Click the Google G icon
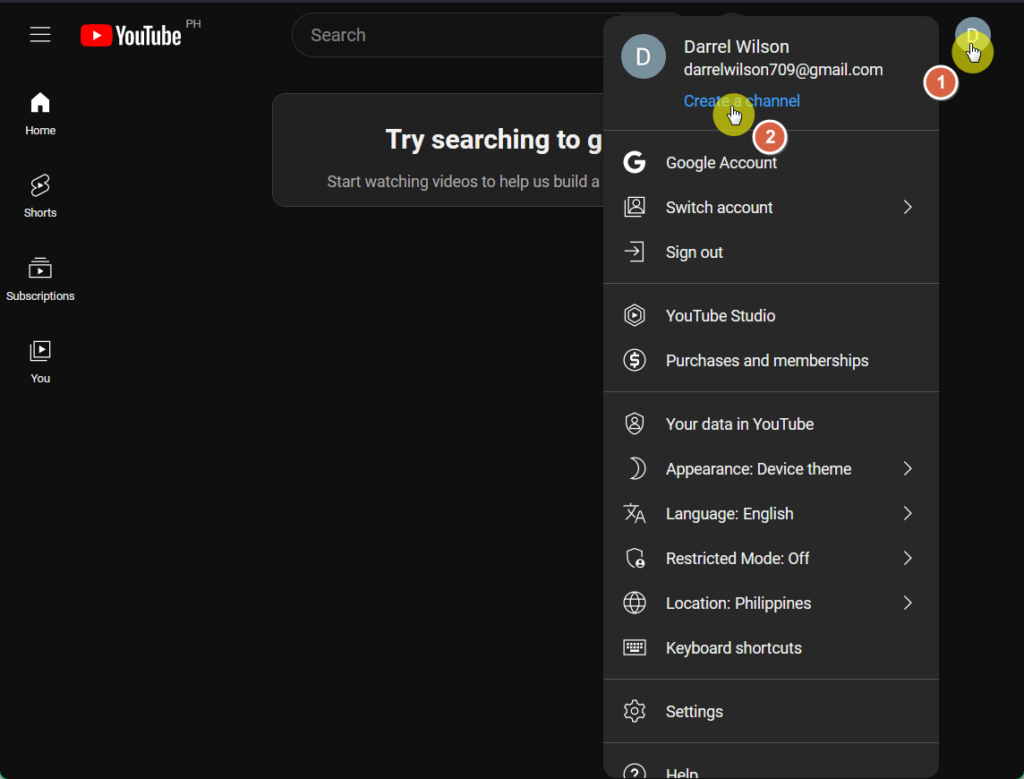Viewport: 1024px width, 779px height. (634, 162)
